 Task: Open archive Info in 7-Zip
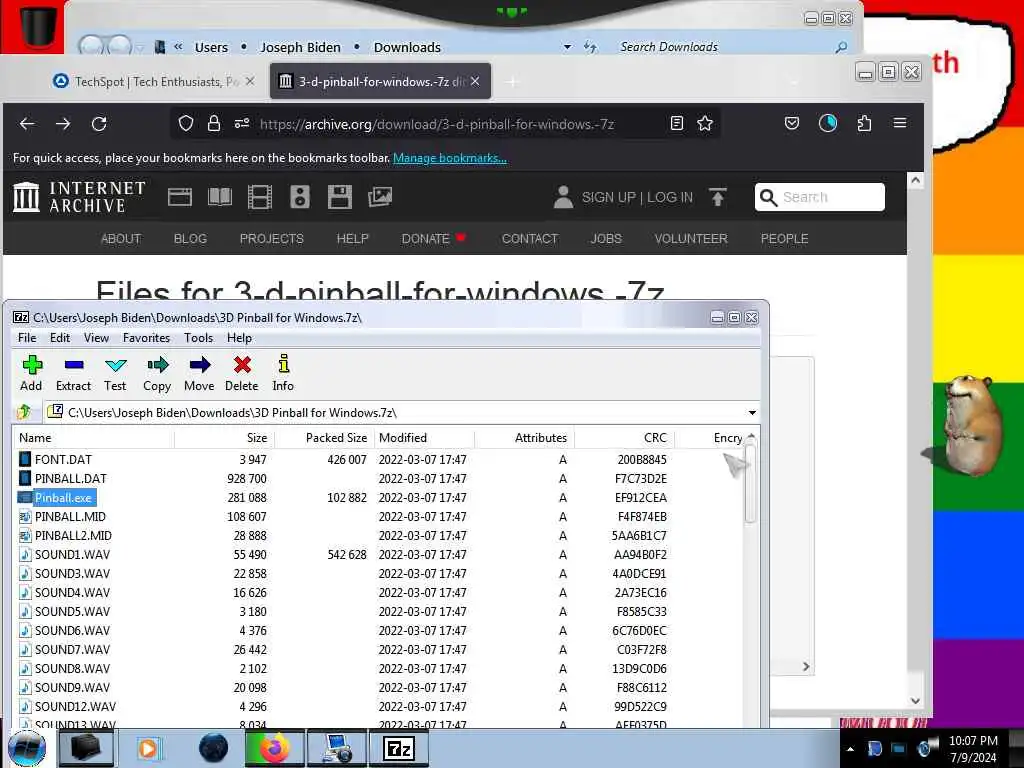click(283, 374)
